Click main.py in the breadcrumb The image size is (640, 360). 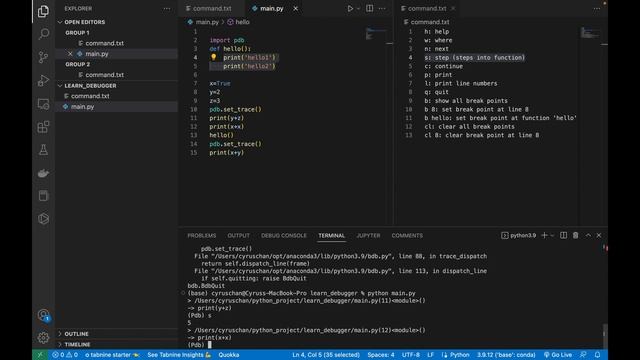(x=207, y=22)
